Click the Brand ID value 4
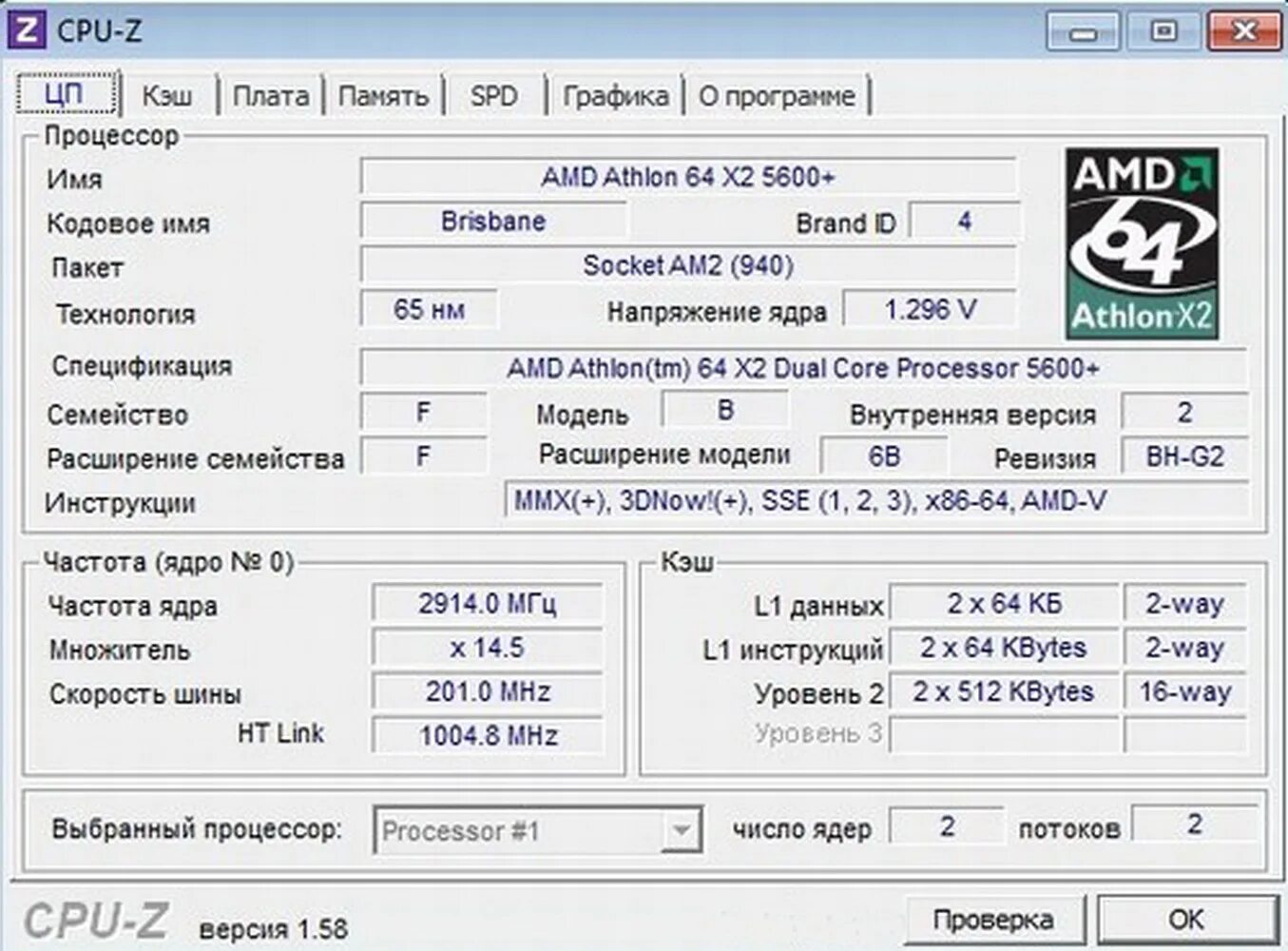The image size is (1288, 951). (x=964, y=222)
